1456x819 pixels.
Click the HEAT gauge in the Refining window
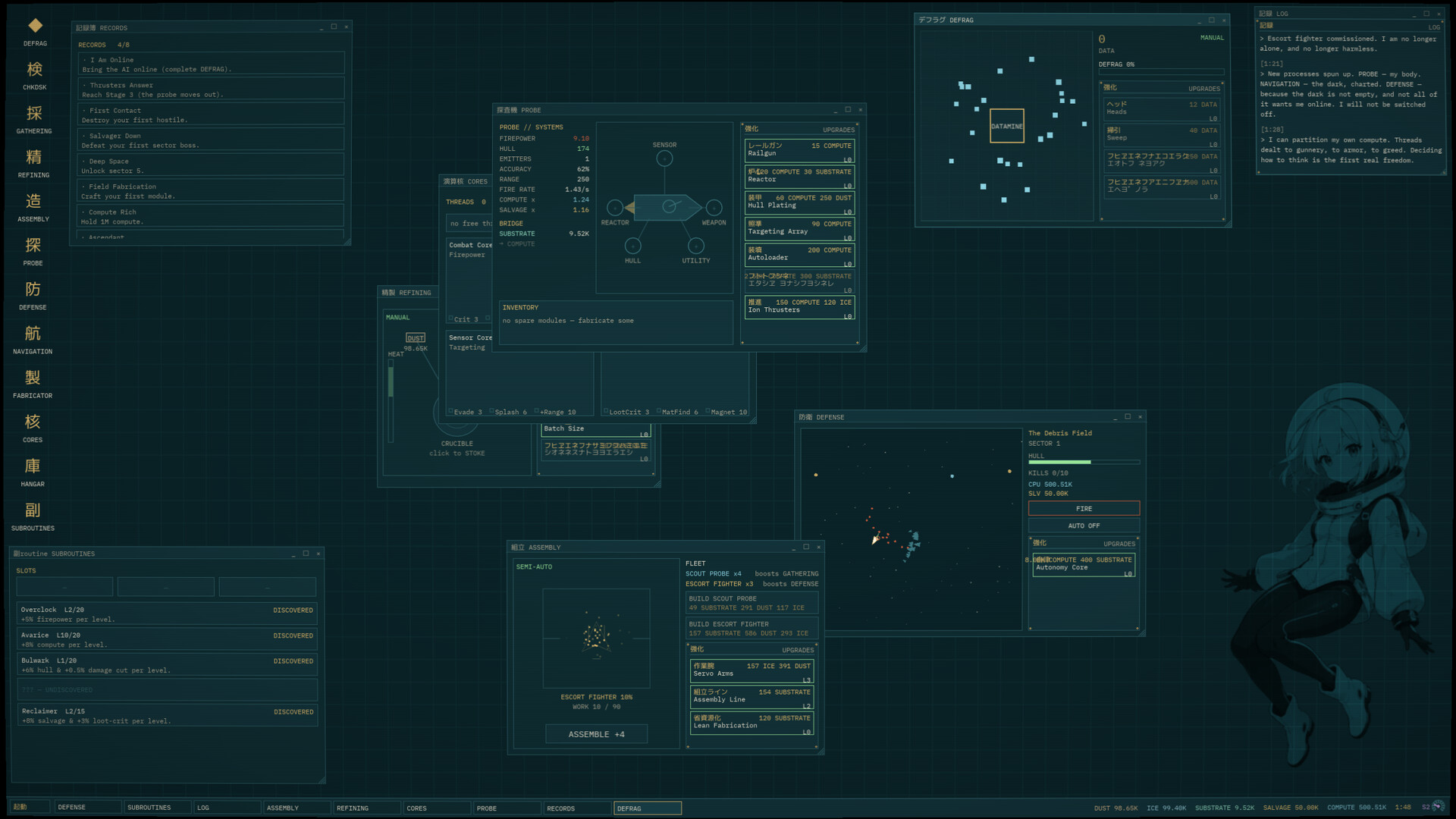coord(391,400)
